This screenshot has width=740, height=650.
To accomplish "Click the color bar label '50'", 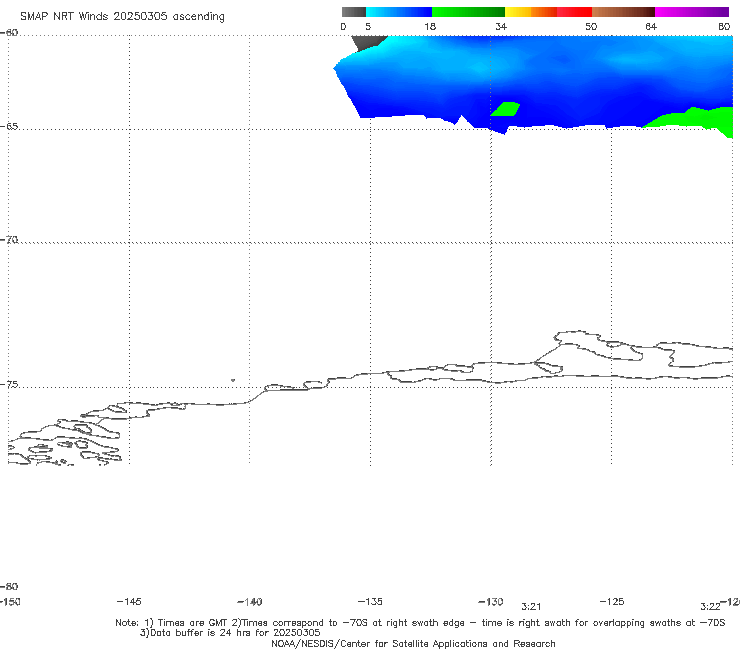I will [591, 27].
